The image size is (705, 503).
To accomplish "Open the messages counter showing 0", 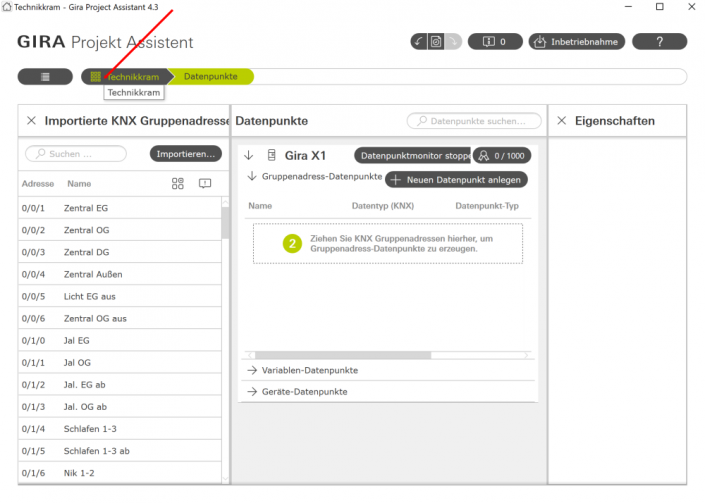I will tap(495, 42).
